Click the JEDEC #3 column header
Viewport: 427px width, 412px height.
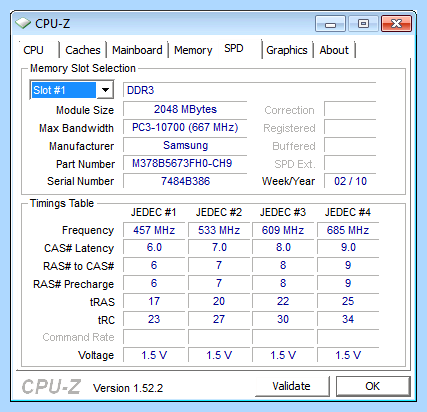283,212
